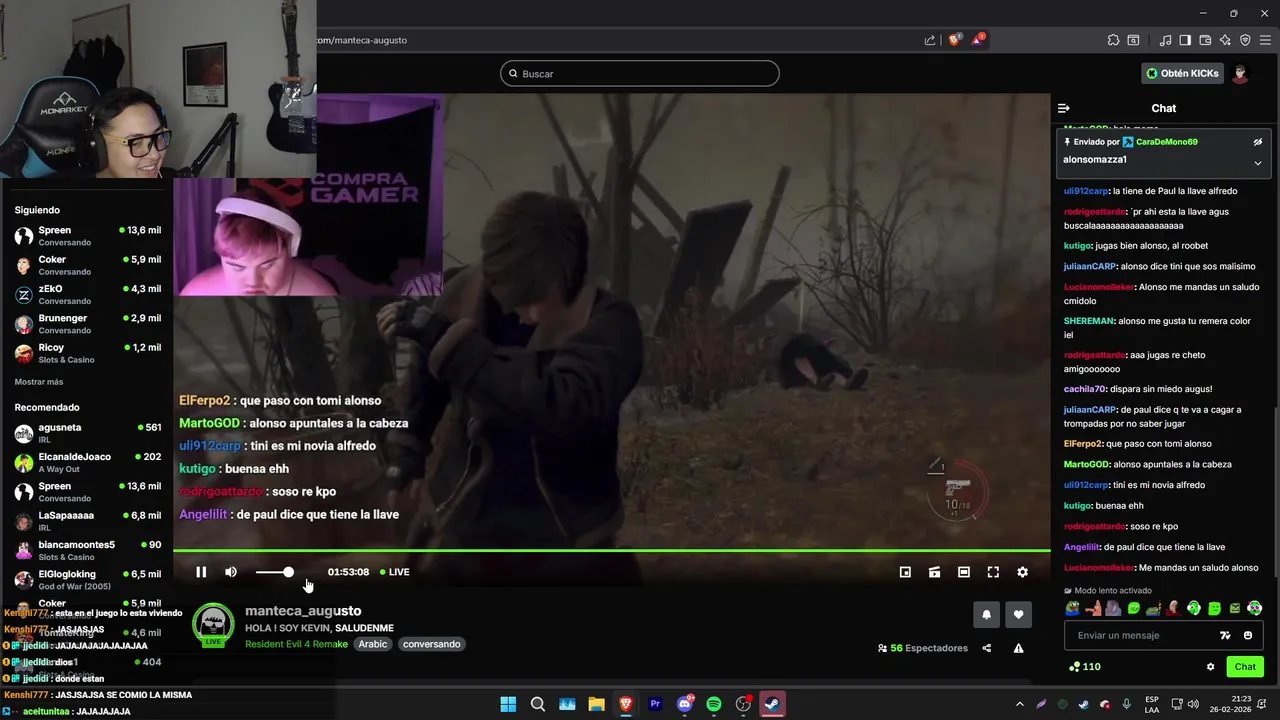Toggle theater mode in the player
This screenshot has width=1280, height=720.
point(963,572)
